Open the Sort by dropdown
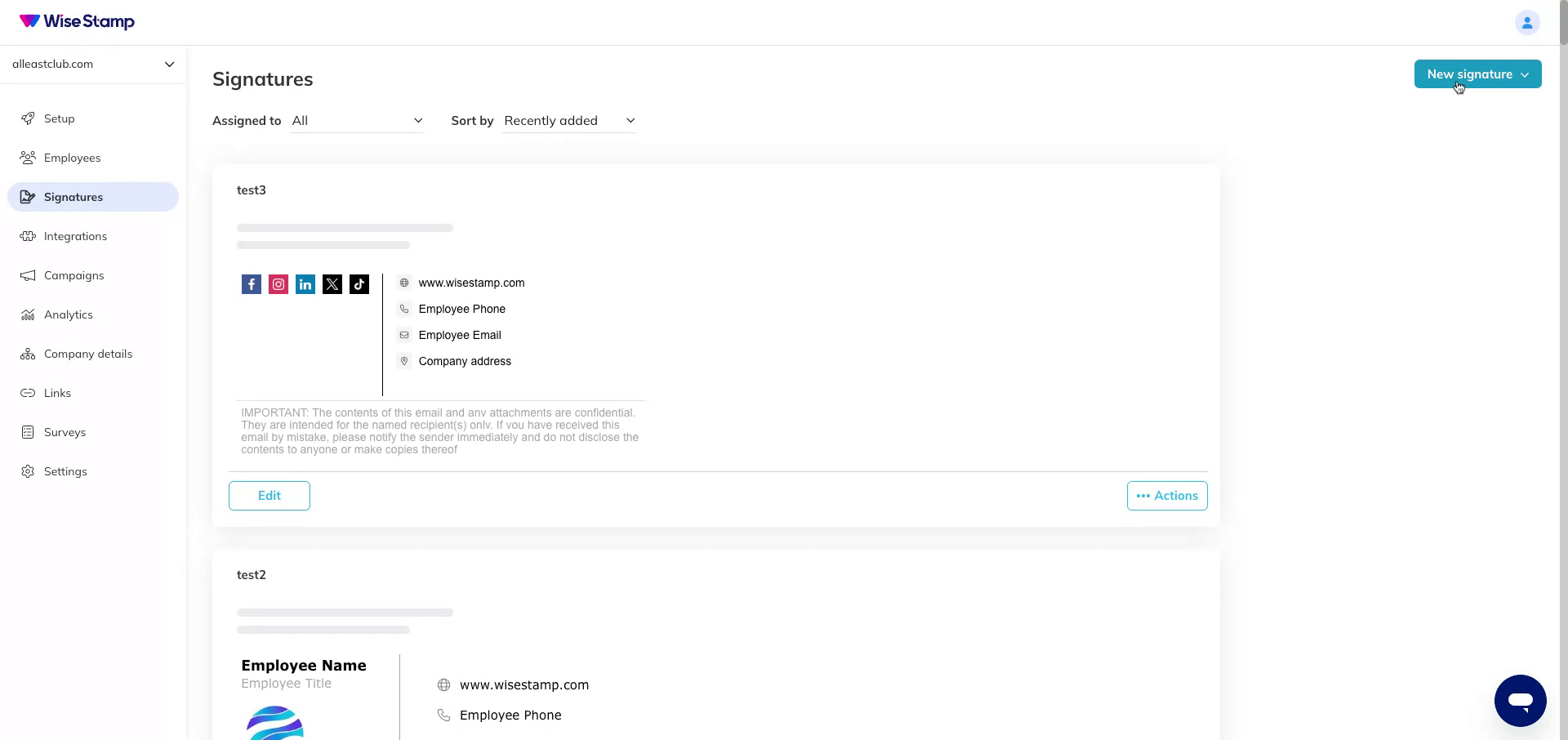This screenshot has width=1568, height=740. (x=569, y=120)
